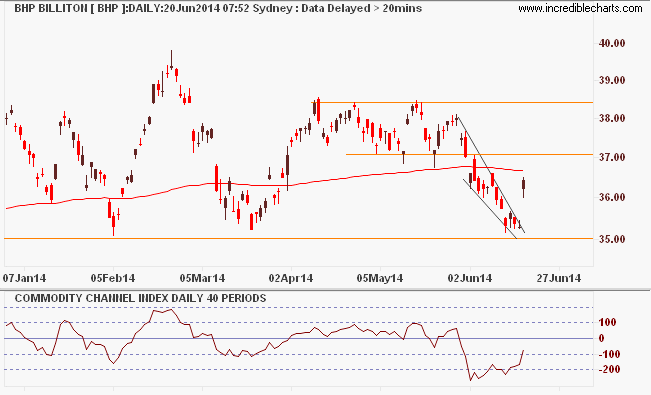The width and height of the screenshot is (651, 395).
Task: Click the orange support line at 35.00
Action: click(299, 238)
